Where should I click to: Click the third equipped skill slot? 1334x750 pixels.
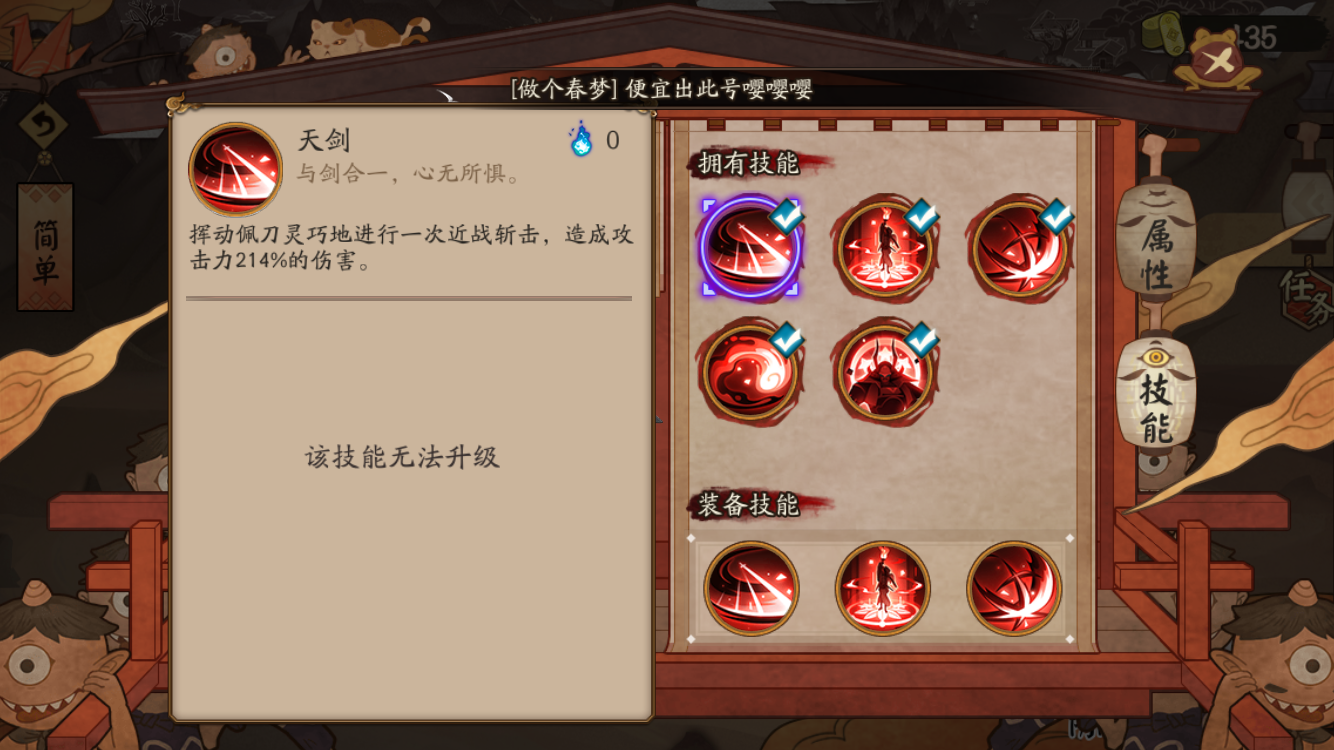point(1014,588)
